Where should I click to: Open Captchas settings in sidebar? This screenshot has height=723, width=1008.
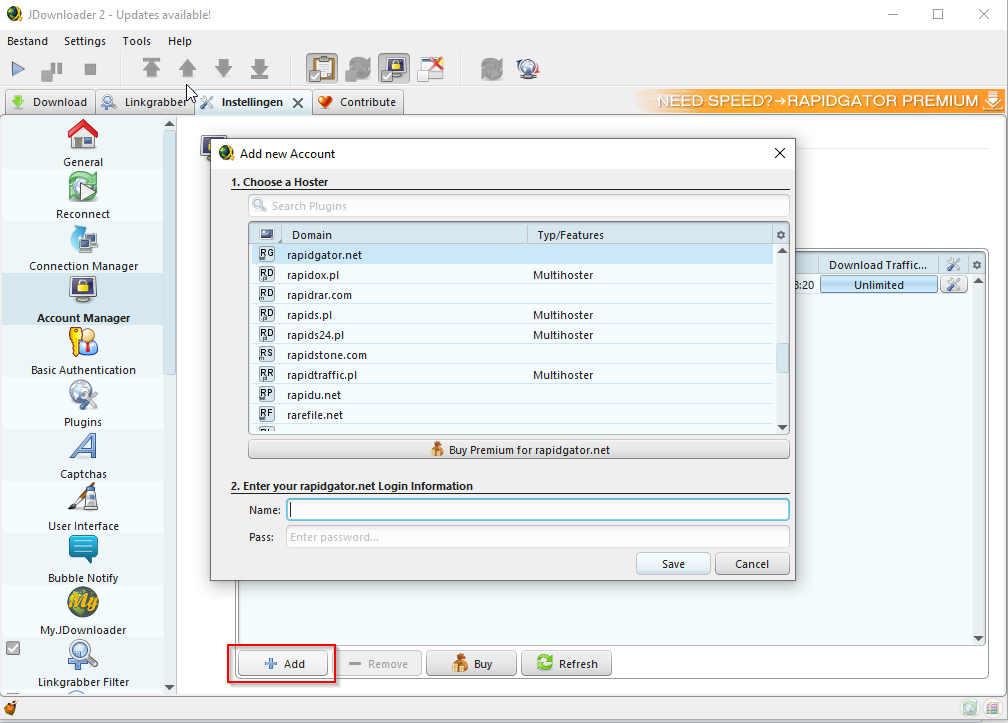[x=83, y=456]
